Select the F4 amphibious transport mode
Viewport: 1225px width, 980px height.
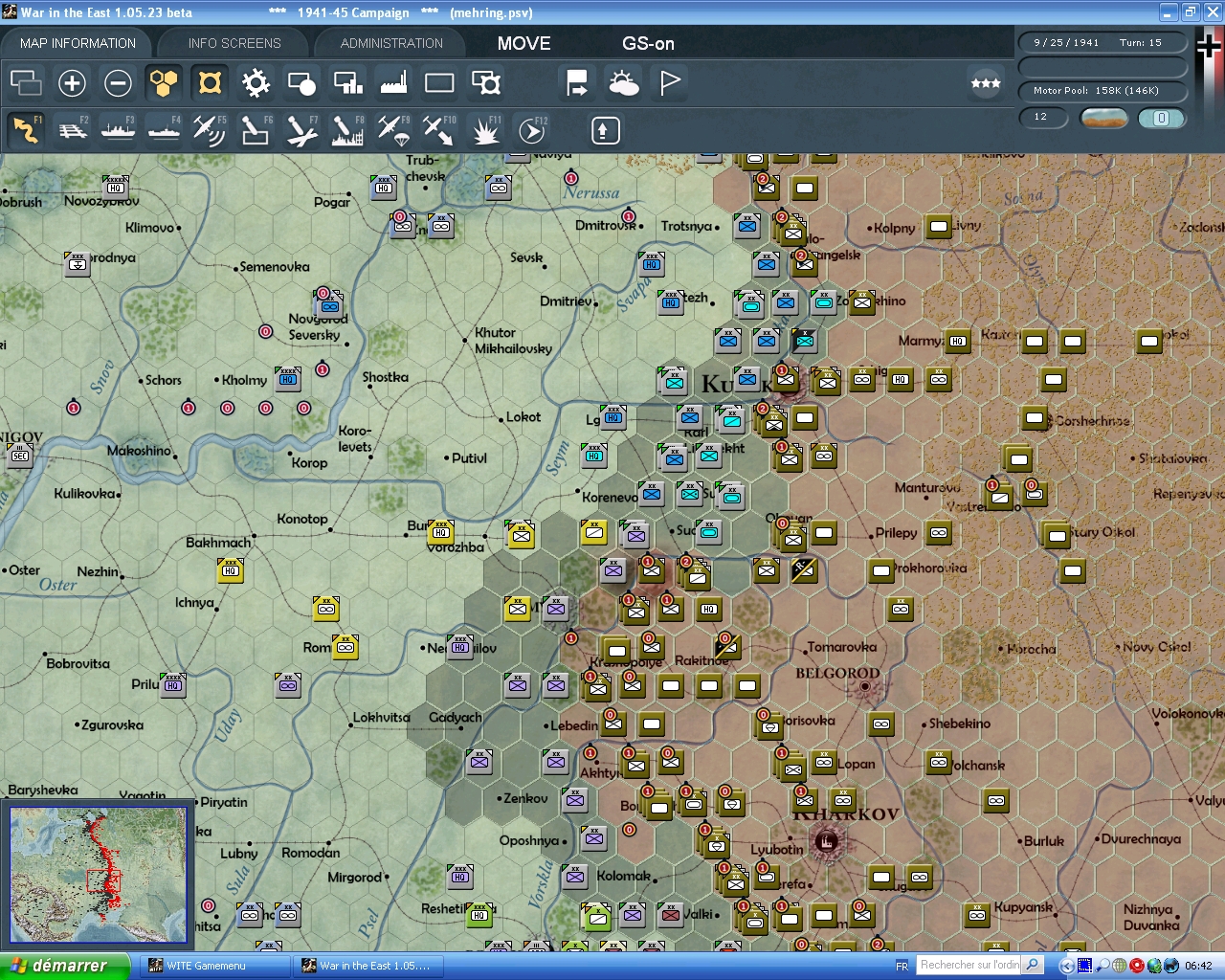164,130
